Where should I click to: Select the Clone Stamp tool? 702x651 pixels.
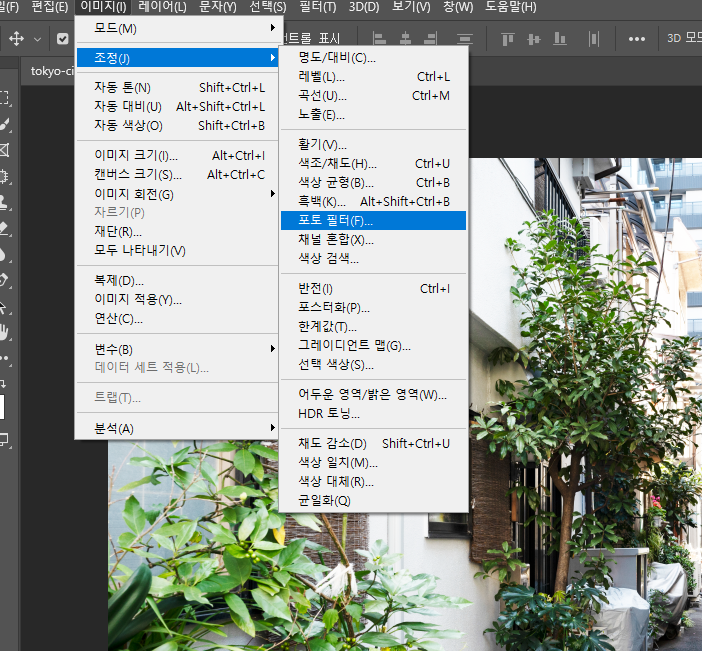click(4, 202)
